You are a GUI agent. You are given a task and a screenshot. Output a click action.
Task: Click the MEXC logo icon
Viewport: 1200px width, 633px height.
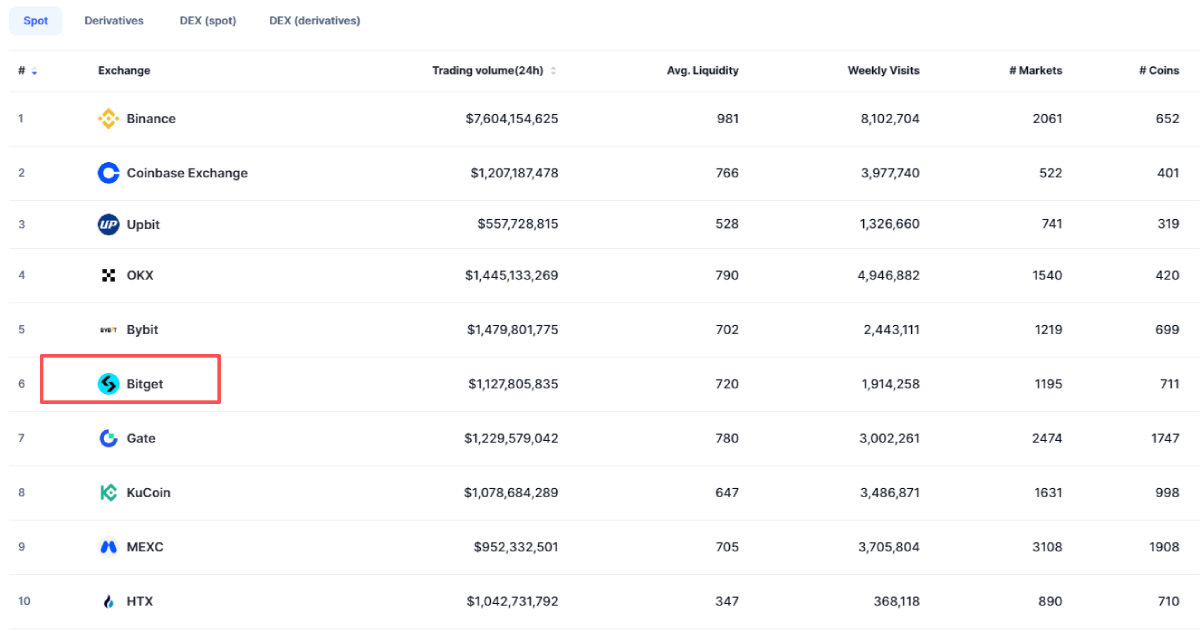pyautogui.click(x=108, y=547)
